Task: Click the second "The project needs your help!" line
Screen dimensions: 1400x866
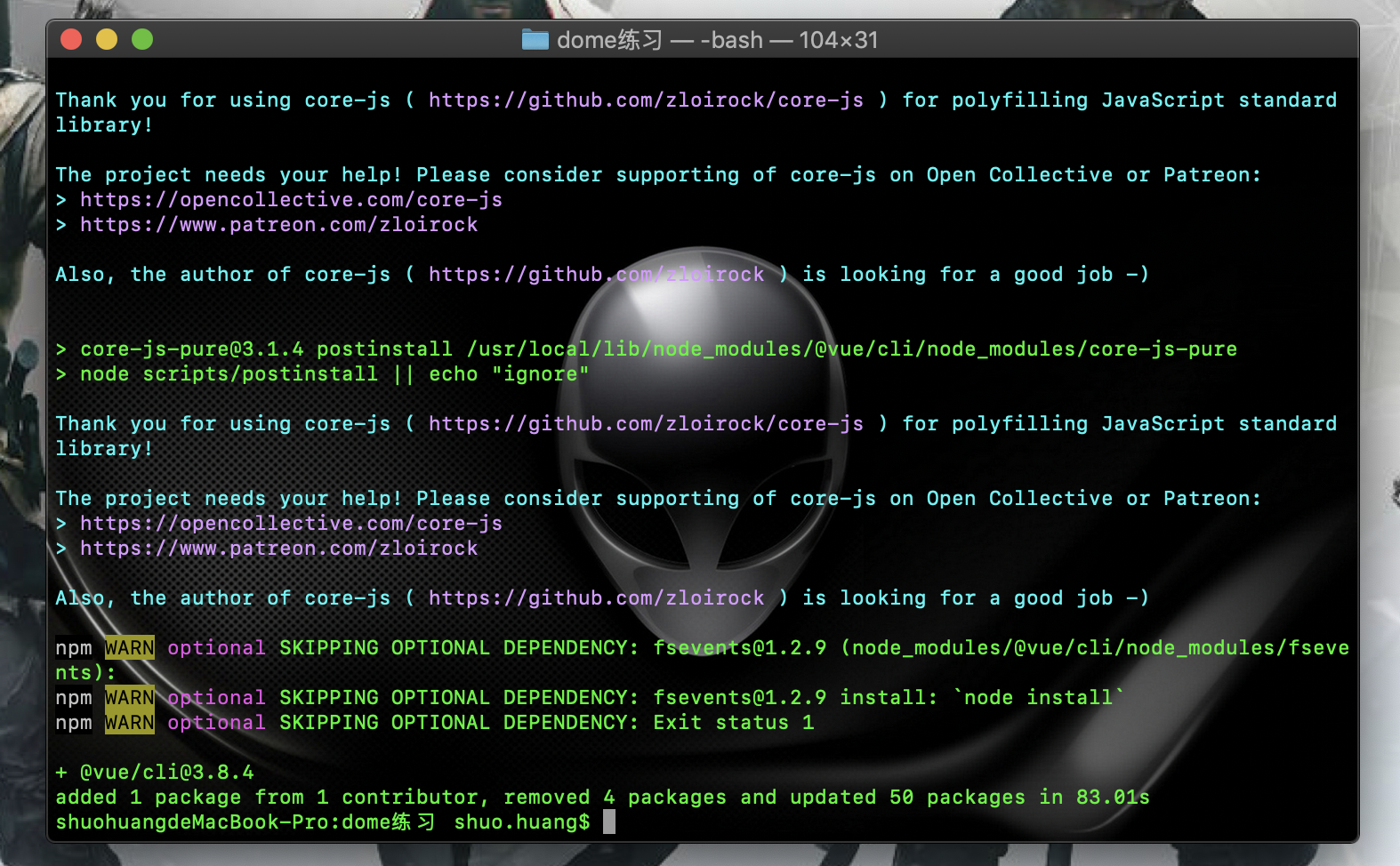Action: [658, 498]
